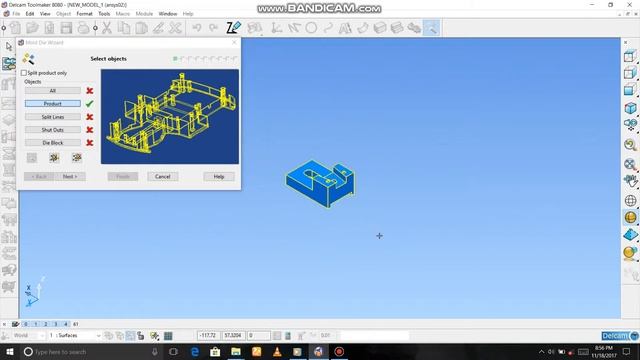The height and width of the screenshot is (360, 640).
Task: Open Microsoft Edge from the taskbar
Action: (x=195, y=351)
